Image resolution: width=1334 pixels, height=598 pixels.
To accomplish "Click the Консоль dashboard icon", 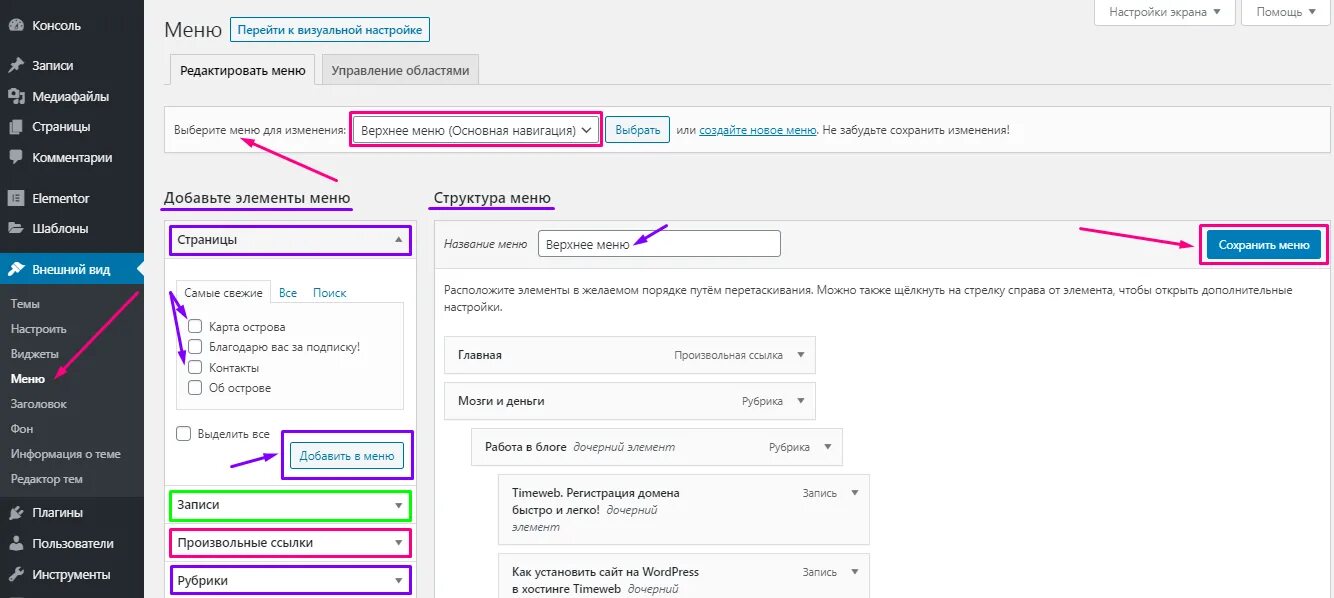I will [x=16, y=26].
